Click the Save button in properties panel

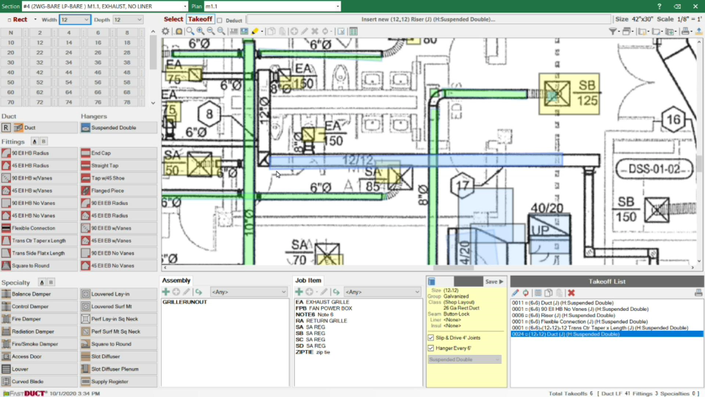click(x=495, y=281)
